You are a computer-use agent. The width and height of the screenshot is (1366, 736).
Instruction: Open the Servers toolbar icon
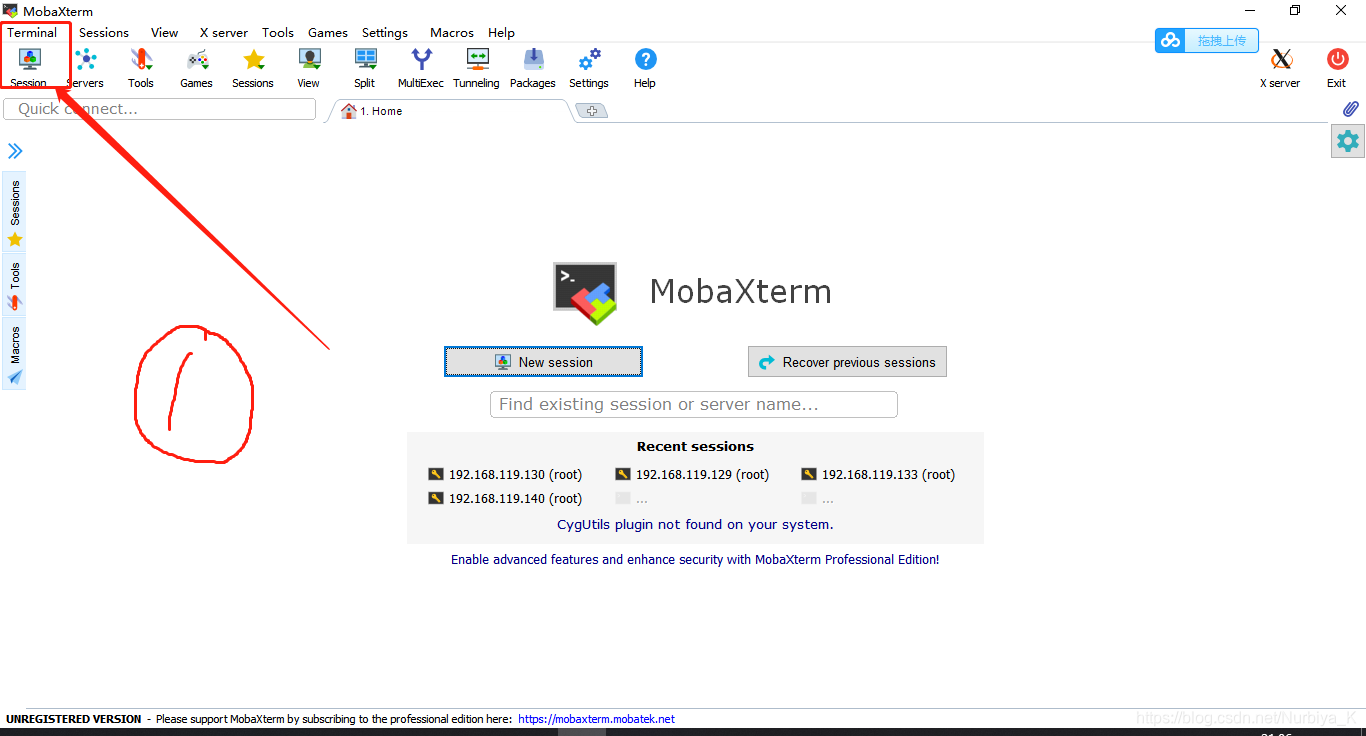coord(85,67)
